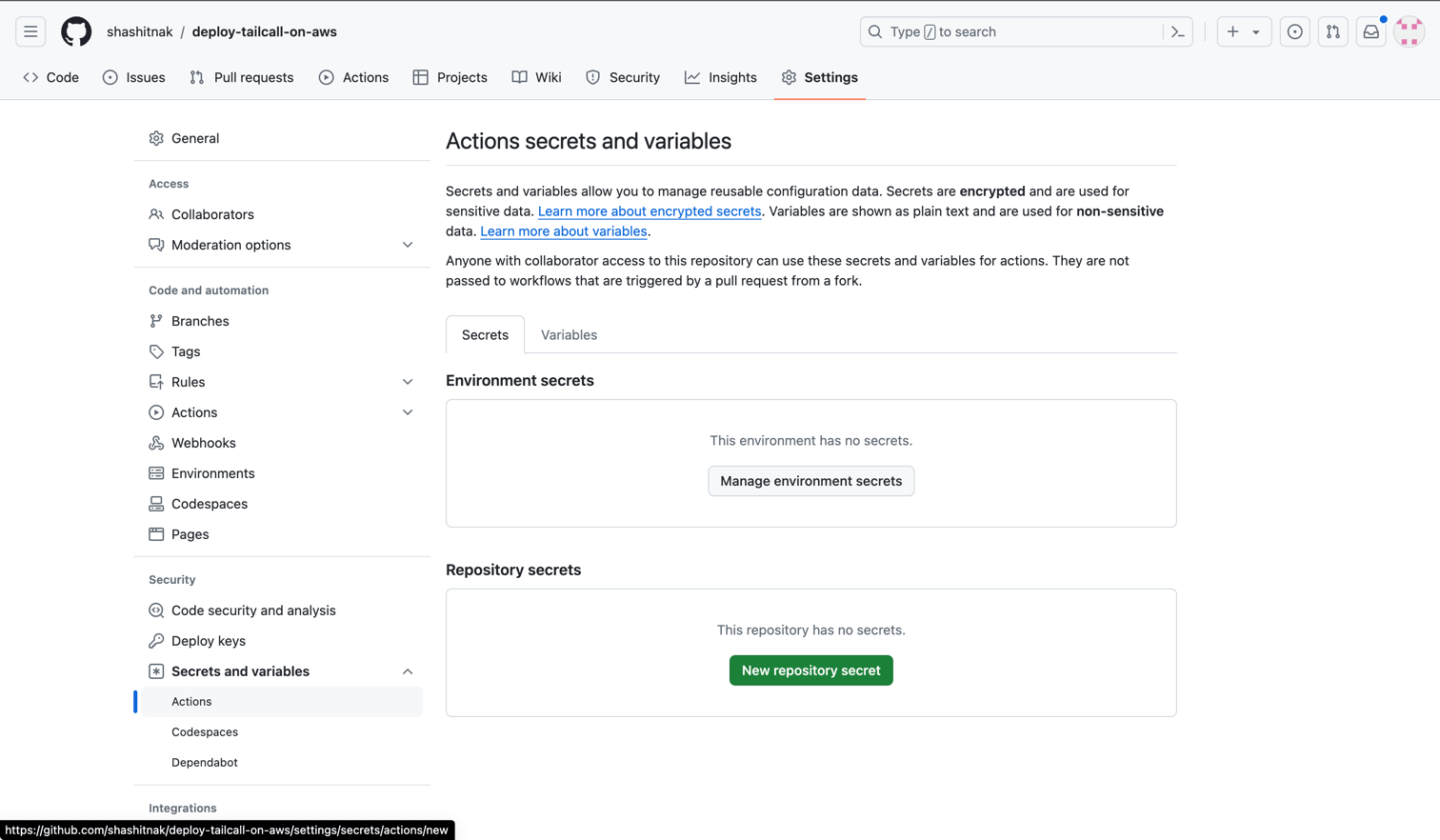Screen dimensions: 1440x840
Task: Click New repository secret button
Action: pos(810,670)
